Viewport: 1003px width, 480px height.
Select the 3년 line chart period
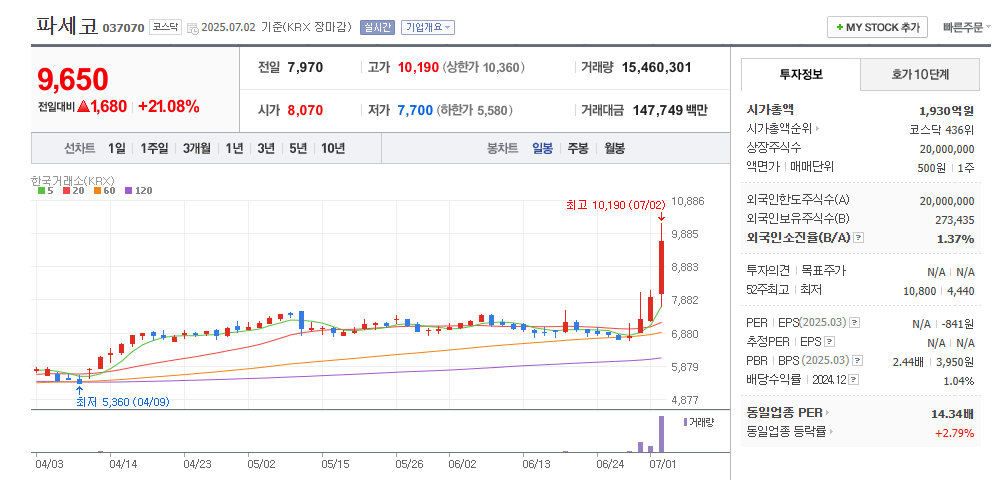click(266, 148)
